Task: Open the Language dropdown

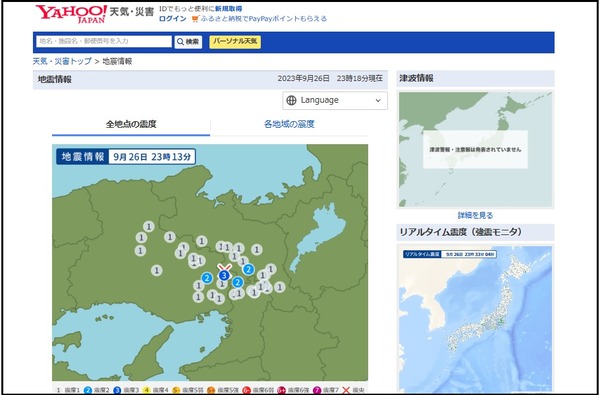Action: [x=335, y=100]
